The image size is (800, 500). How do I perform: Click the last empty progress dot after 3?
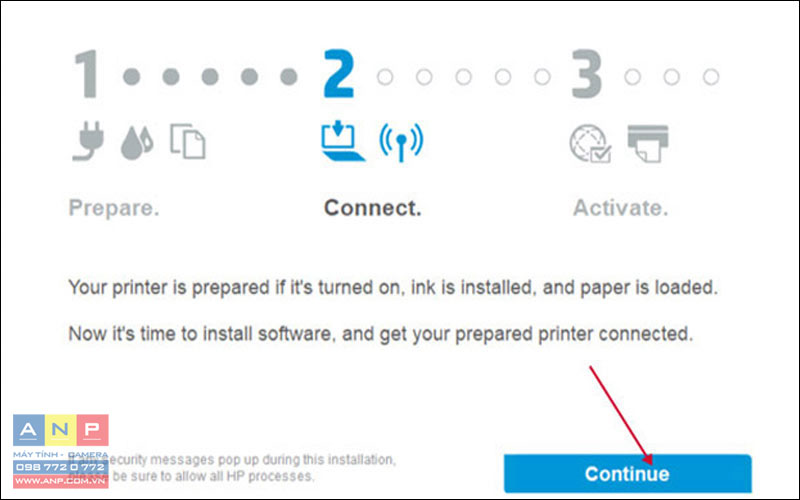pyautogui.click(x=711, y=77)
